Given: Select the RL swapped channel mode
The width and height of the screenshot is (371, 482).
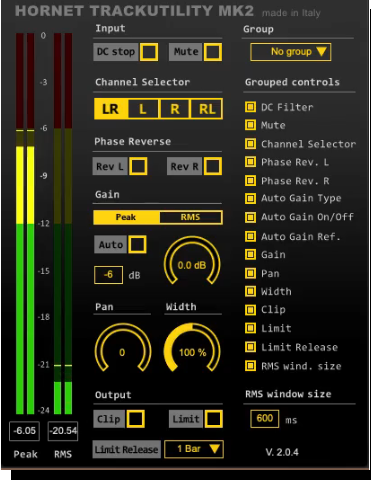Looking at the screenshot, I should [206, 109].
